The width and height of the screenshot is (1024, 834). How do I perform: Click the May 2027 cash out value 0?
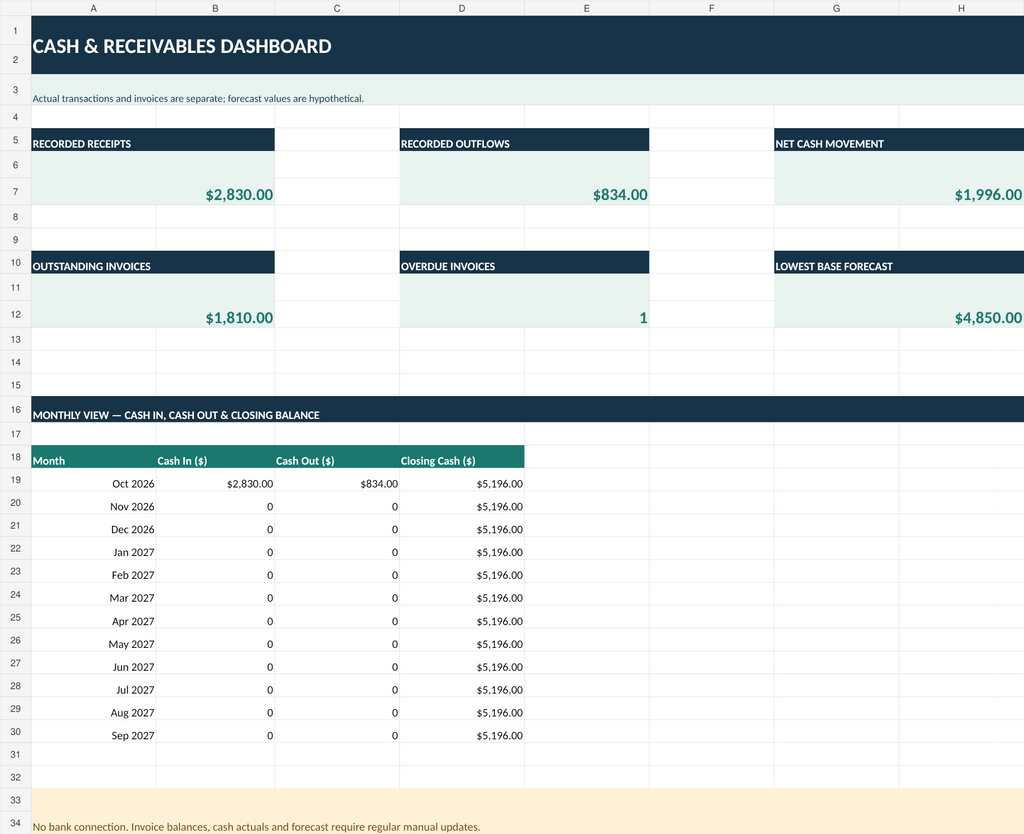click(x=337, y=640)
